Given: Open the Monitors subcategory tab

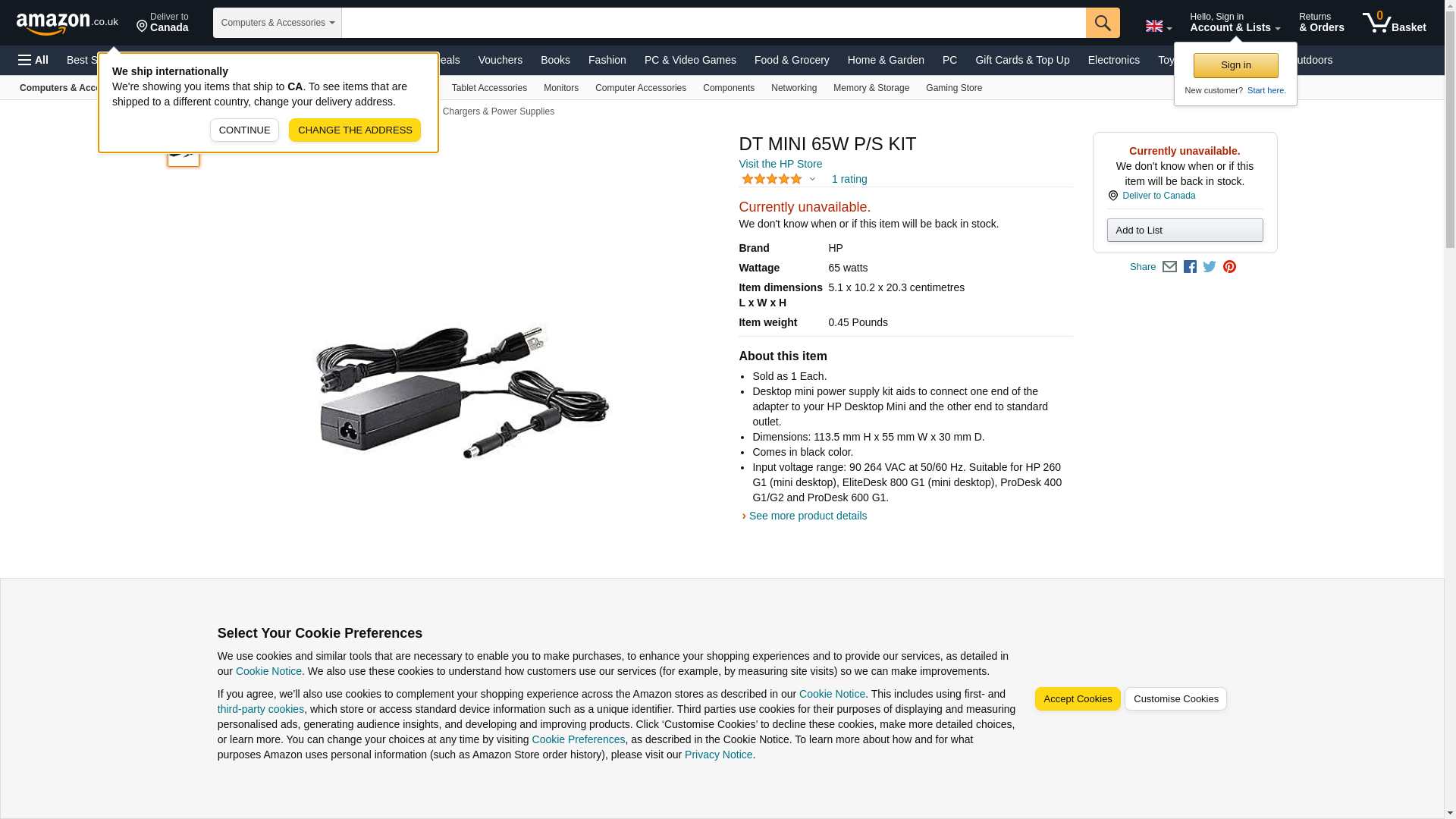Looking at the screenshot, I should pos(561,88).
